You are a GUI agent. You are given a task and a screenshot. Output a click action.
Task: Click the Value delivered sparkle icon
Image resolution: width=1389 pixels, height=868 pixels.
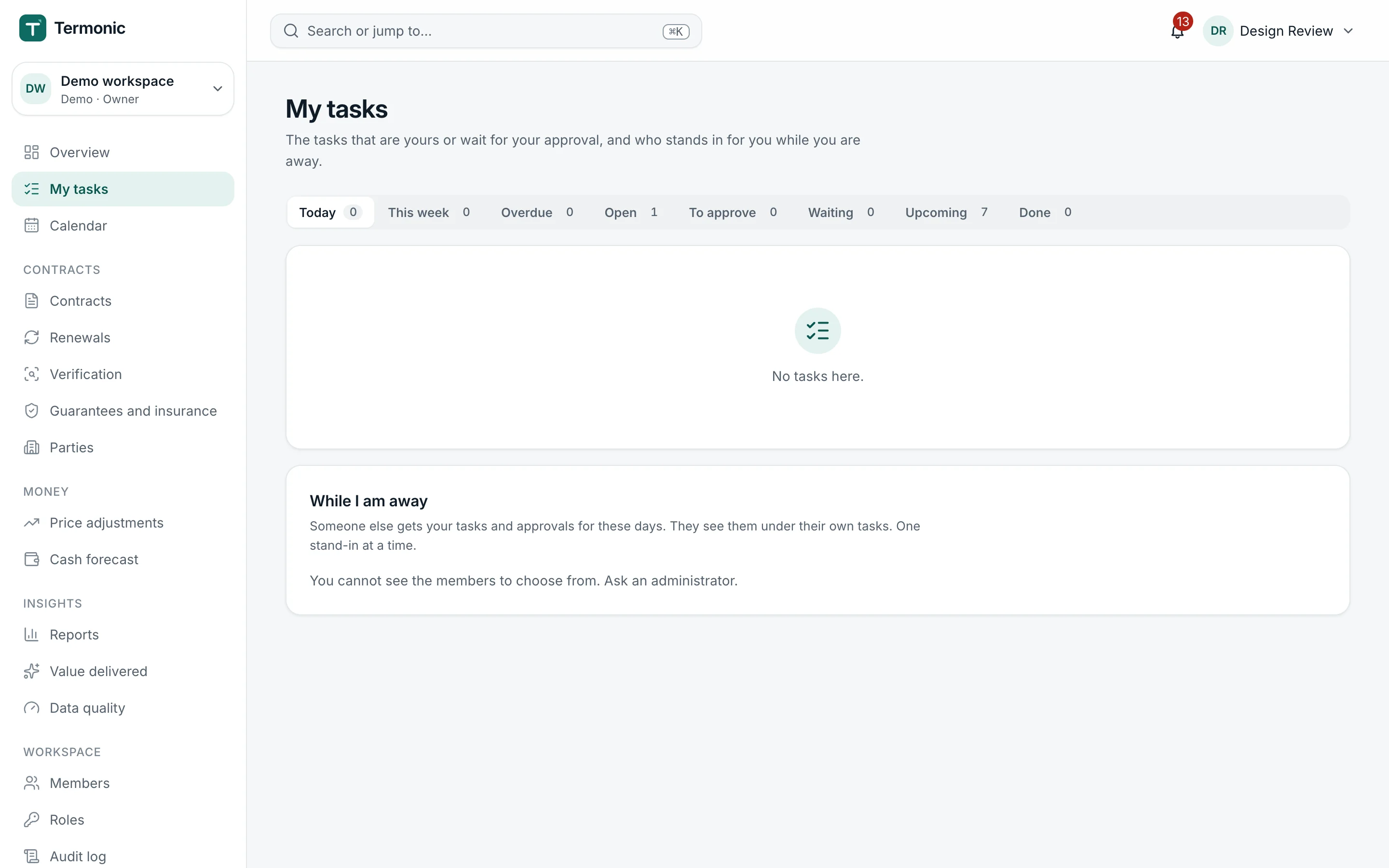pos(31,672)
